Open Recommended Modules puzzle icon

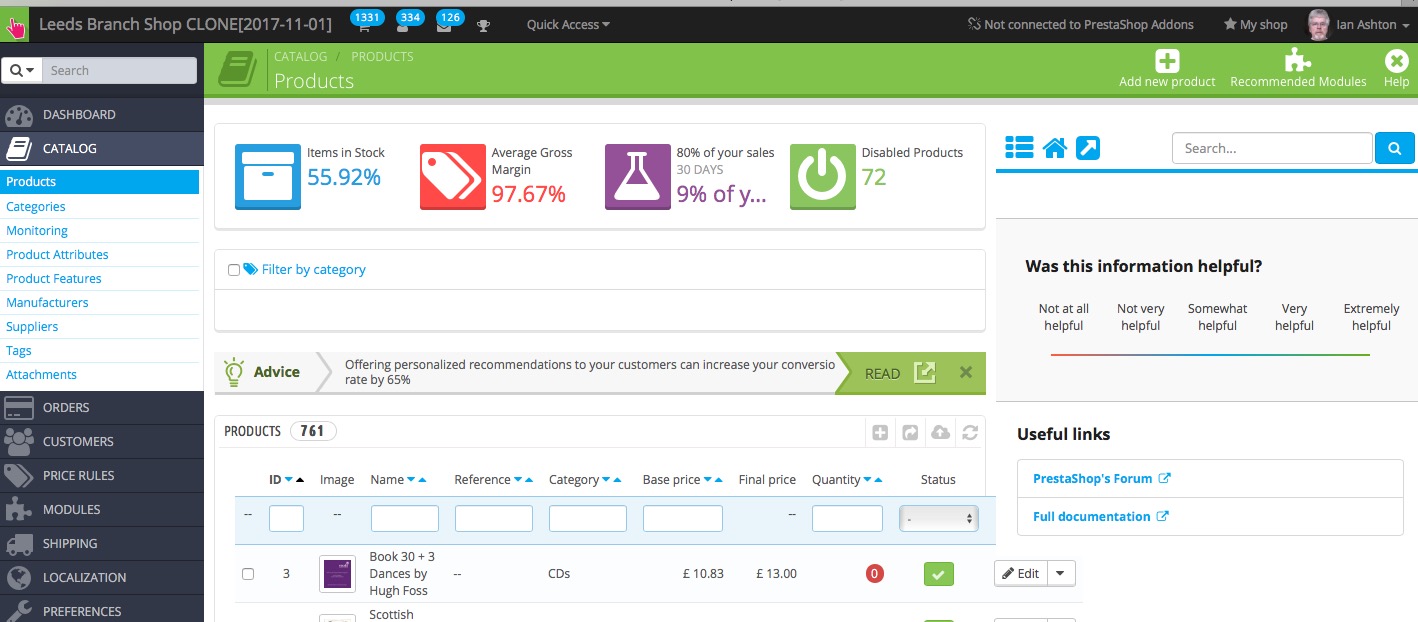click(x=1298, y=60)
